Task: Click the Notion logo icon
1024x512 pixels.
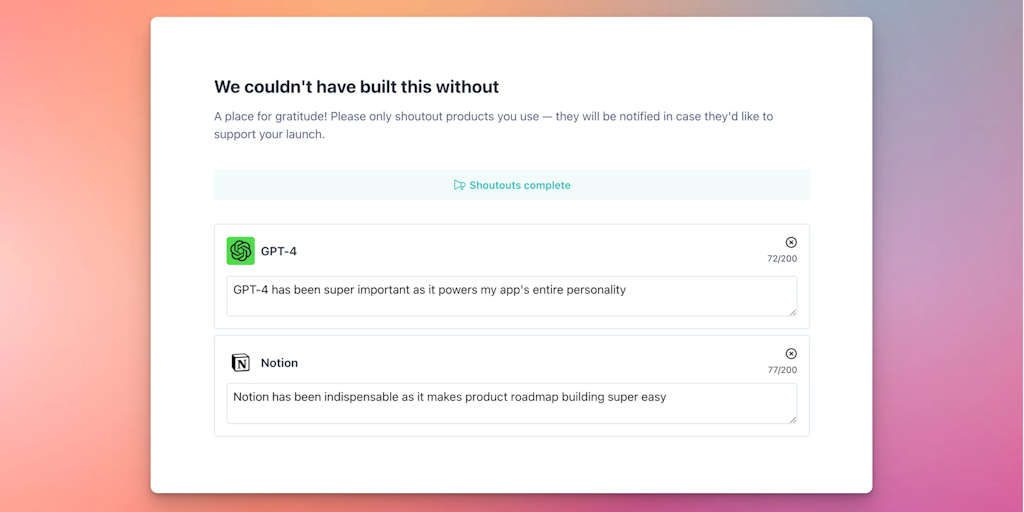Action: coord(241,363)
